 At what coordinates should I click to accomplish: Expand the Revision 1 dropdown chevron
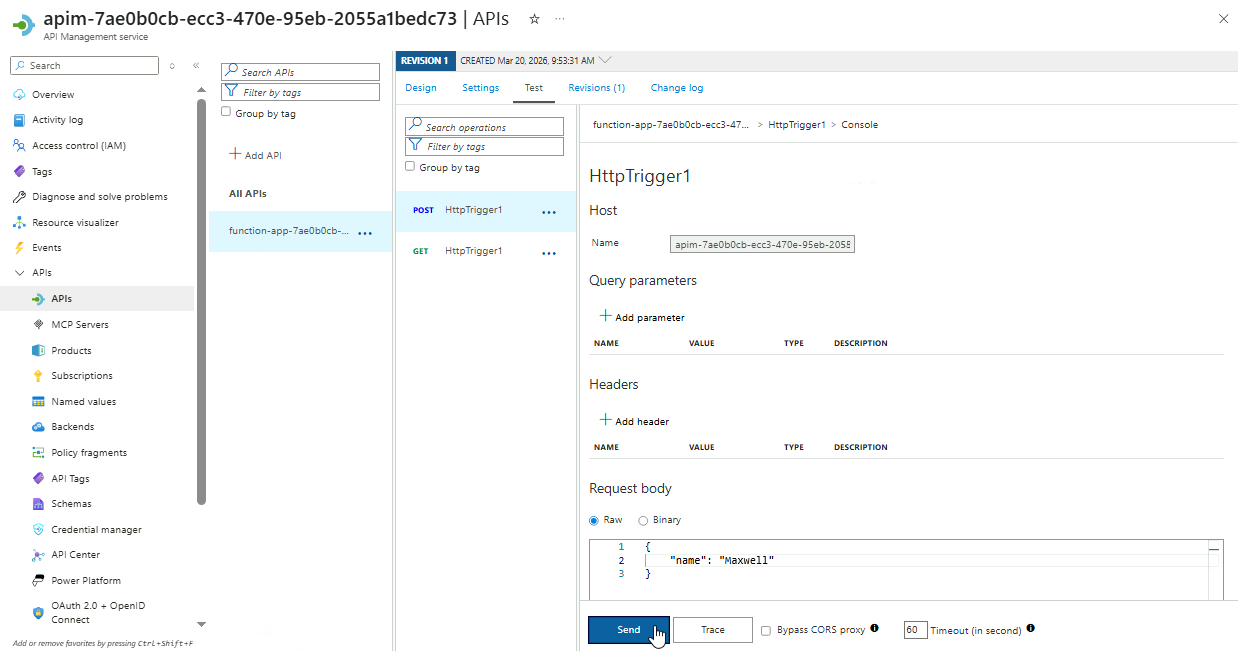coord(605,60)
